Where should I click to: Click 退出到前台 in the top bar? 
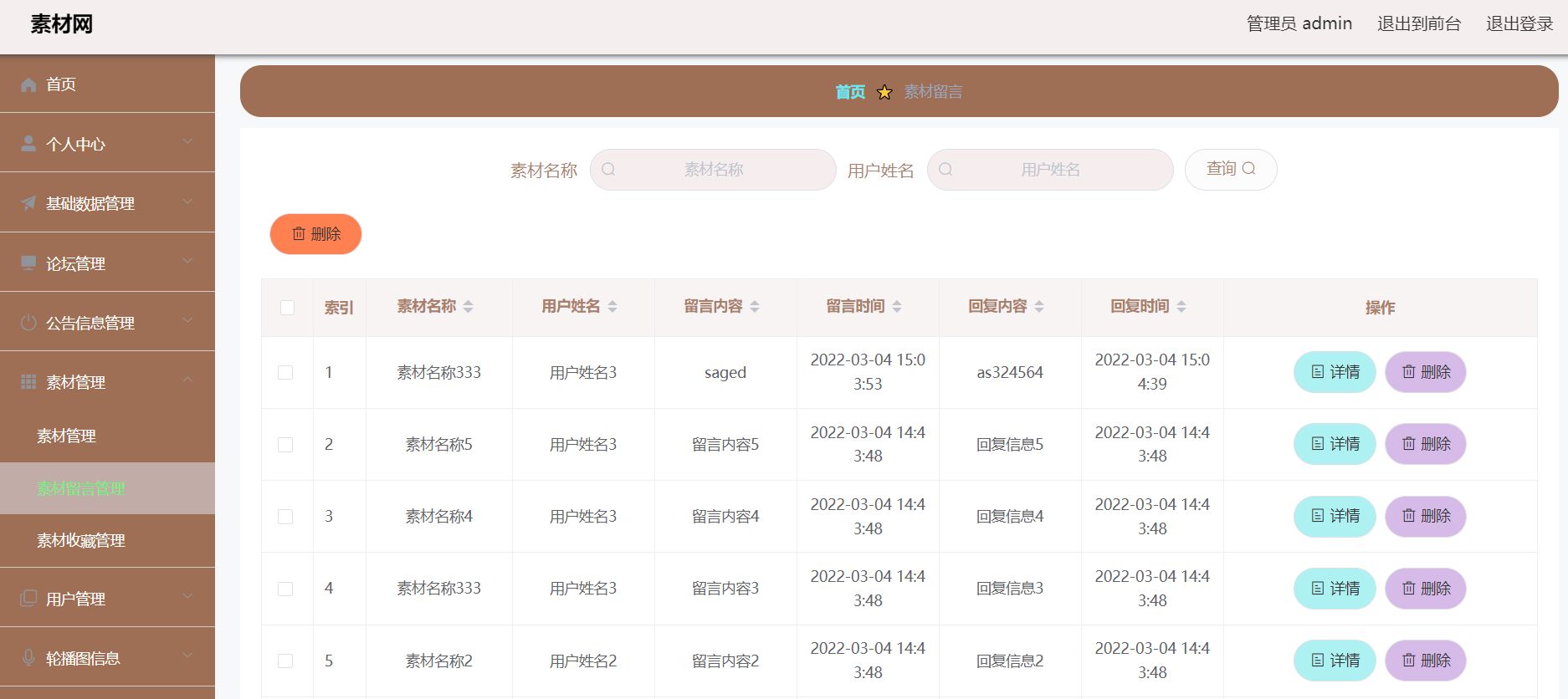[x=1419, y=24]
